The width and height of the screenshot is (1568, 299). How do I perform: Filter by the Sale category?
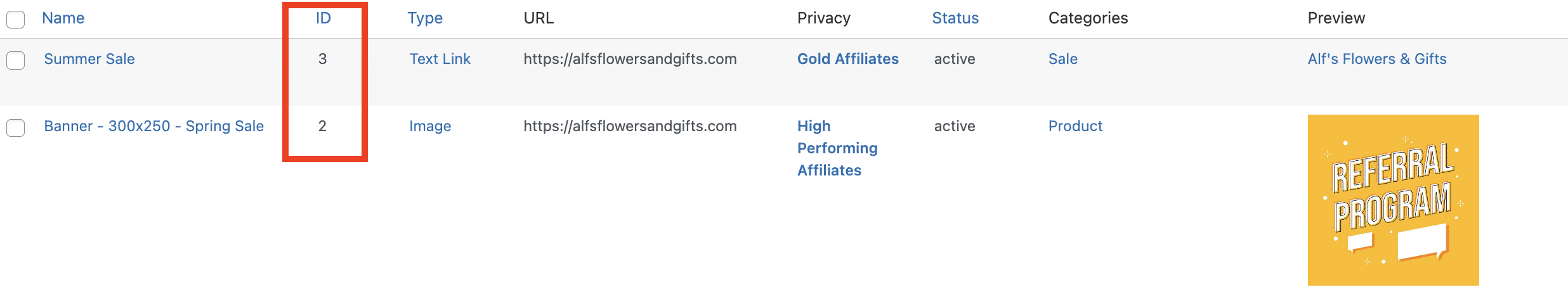(x=1063, y=59)
